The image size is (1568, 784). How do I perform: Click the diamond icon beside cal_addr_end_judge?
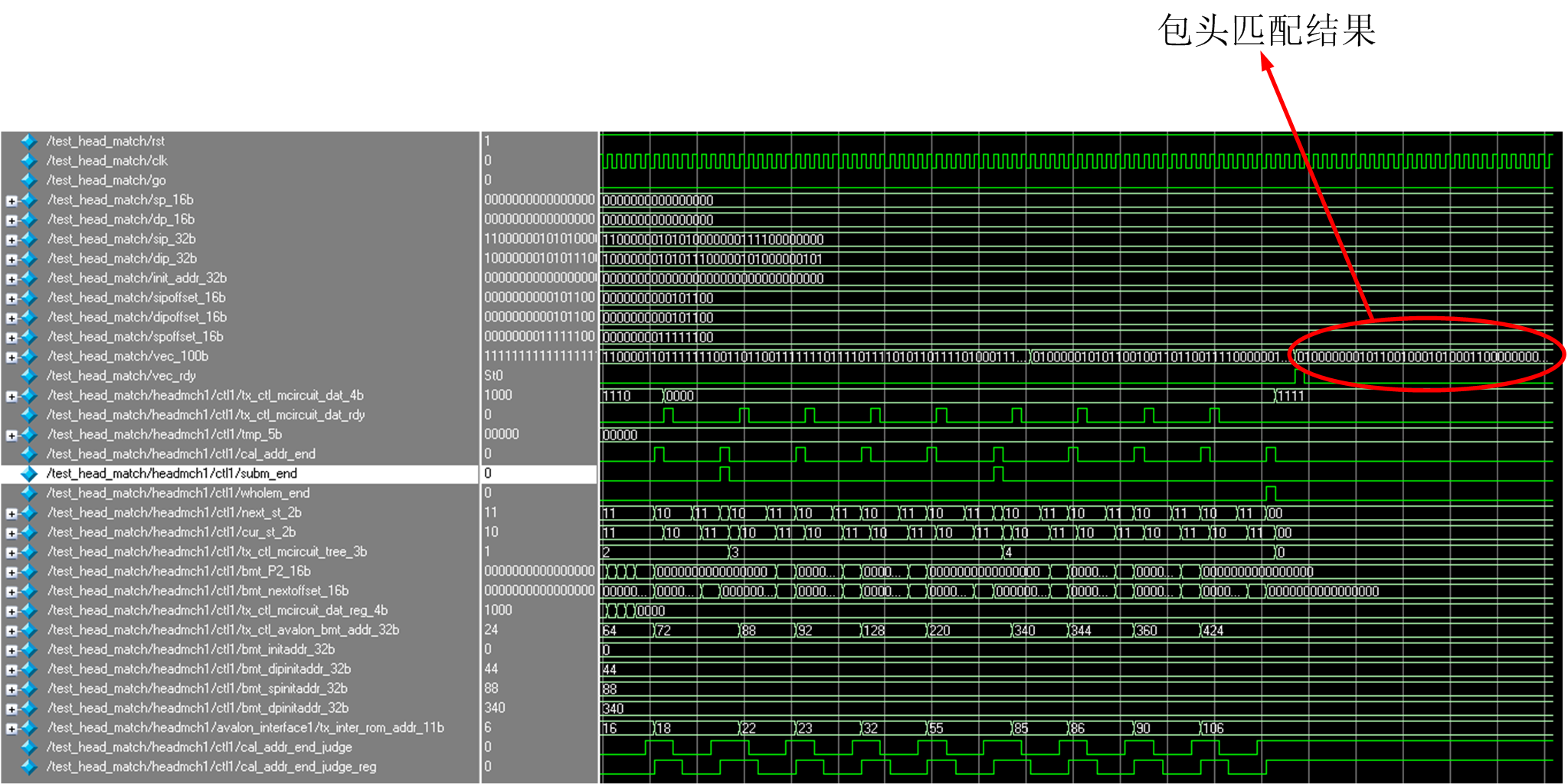(29, 747)
